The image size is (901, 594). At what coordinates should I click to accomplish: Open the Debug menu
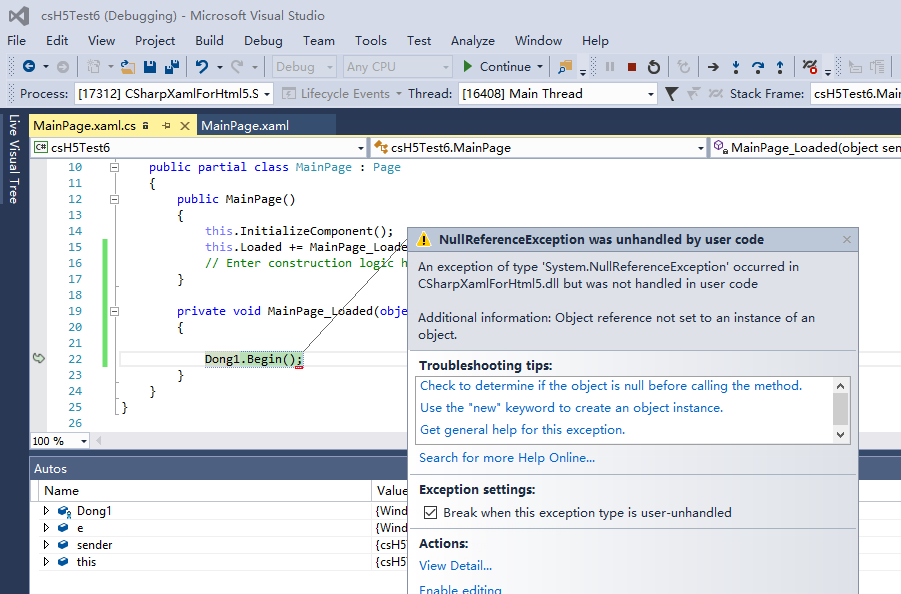point(263,41)
